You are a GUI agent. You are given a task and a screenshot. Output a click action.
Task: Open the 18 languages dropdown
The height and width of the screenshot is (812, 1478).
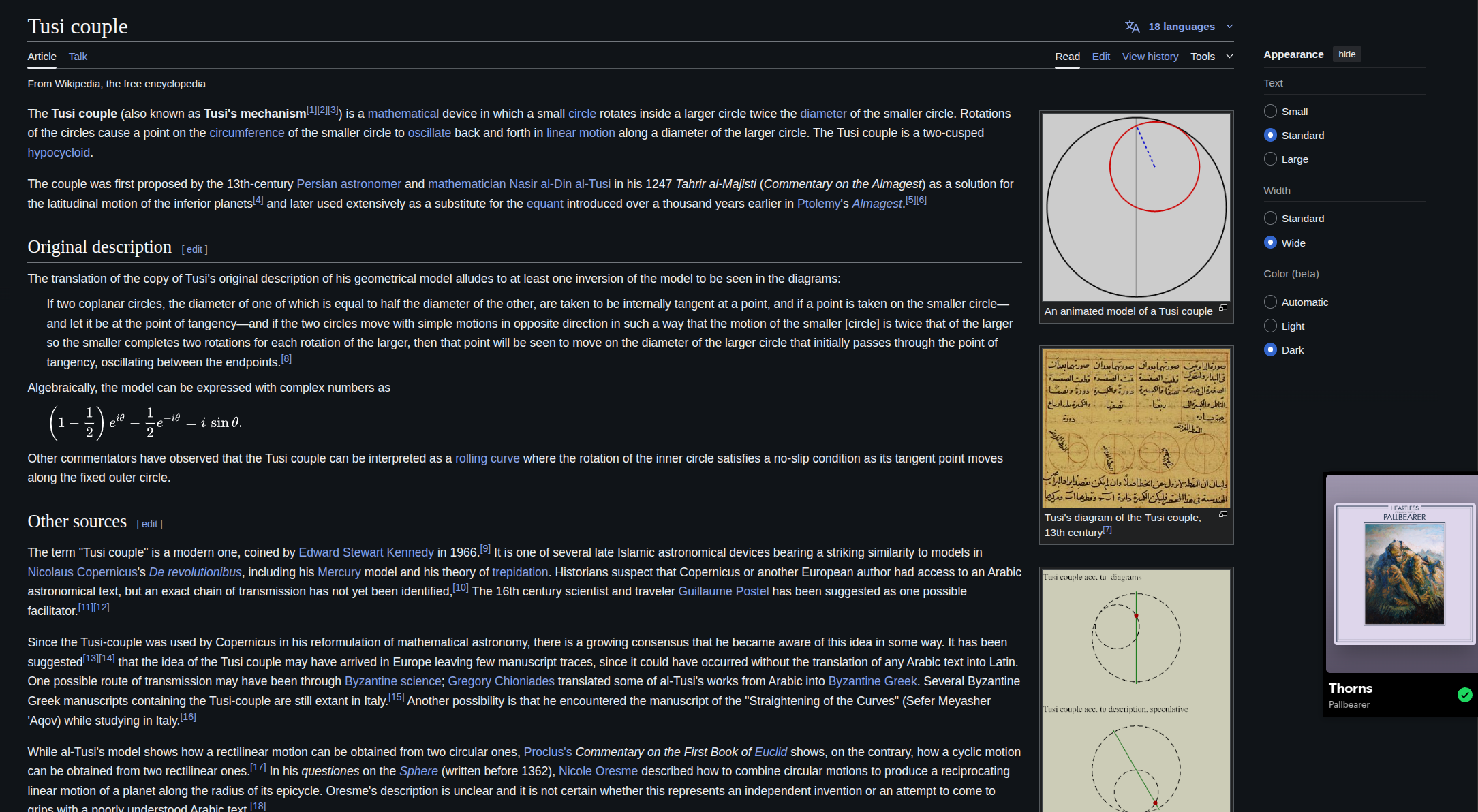1181,27
